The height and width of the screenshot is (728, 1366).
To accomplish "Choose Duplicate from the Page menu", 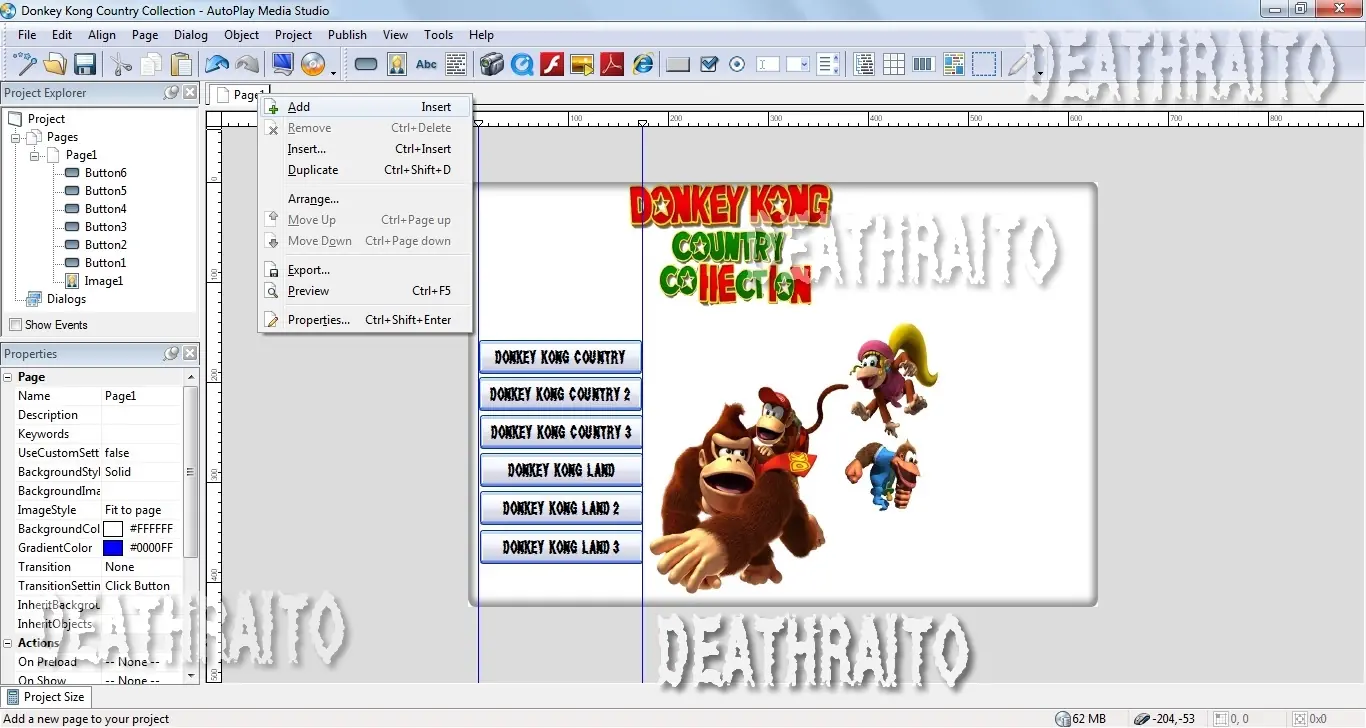I will tap(364, 170).
